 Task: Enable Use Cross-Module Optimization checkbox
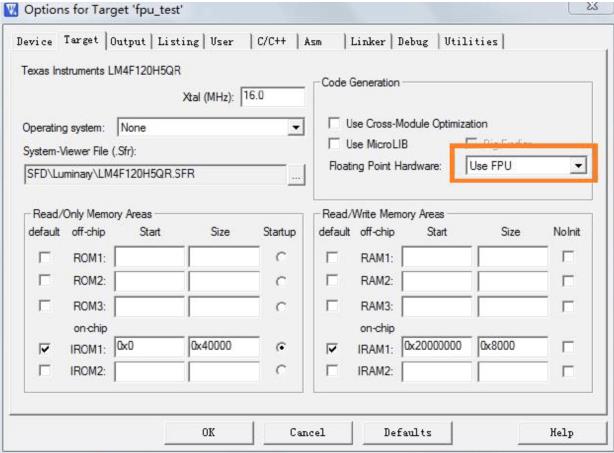click(335, 123)
